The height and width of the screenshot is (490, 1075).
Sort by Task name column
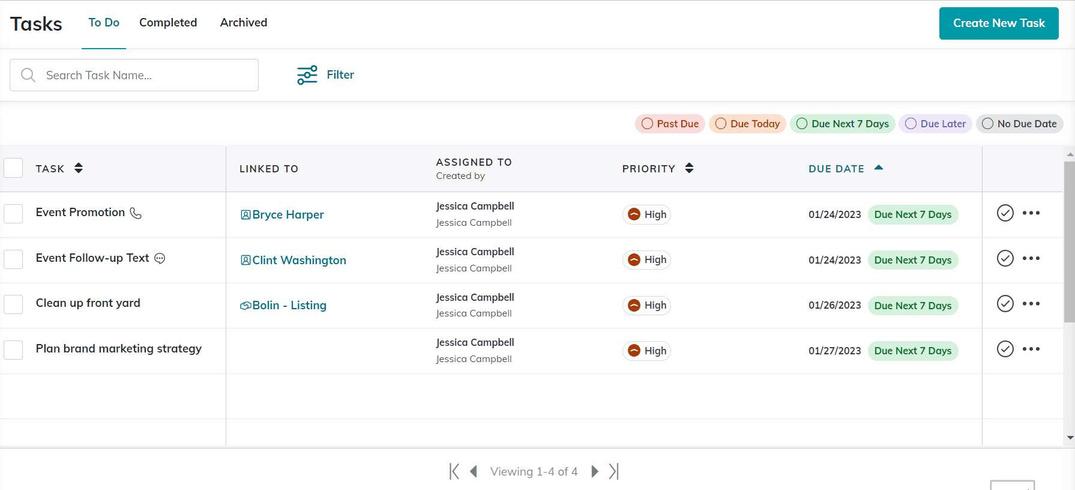79,168
